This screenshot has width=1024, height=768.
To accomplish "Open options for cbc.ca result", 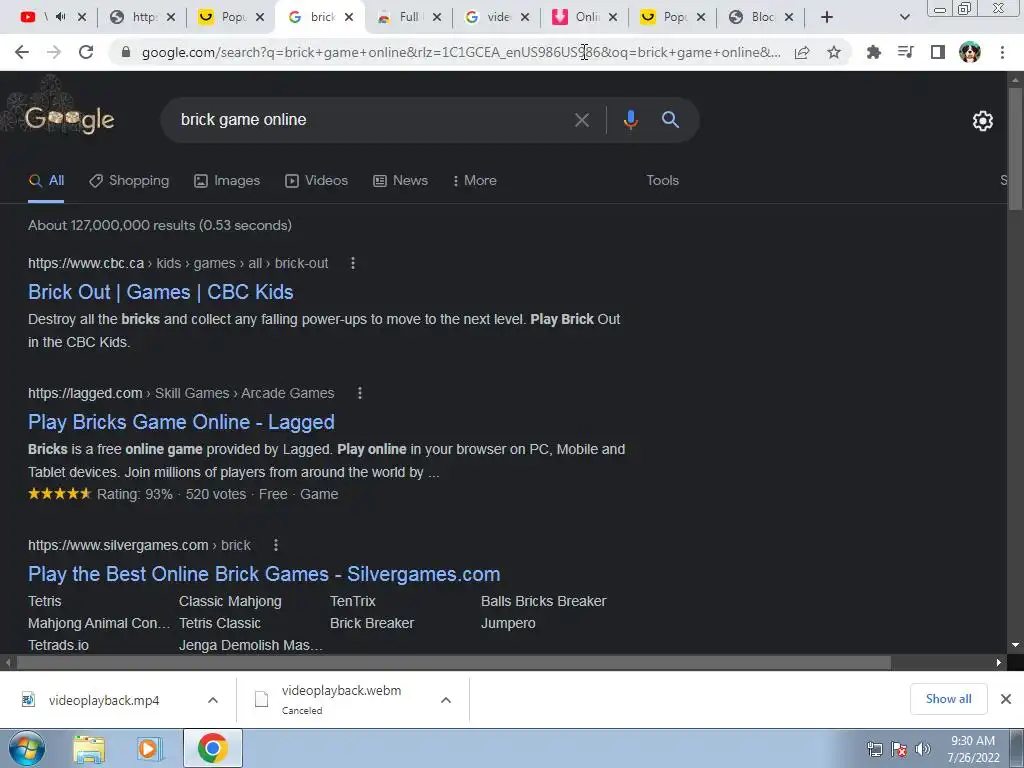I will click(353, 263).
